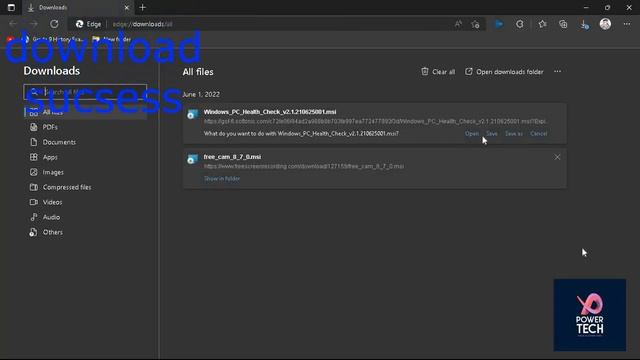Open the Downloads toolbar icon
This screenshot has width=640, height=360.
(x=584, y=24)
